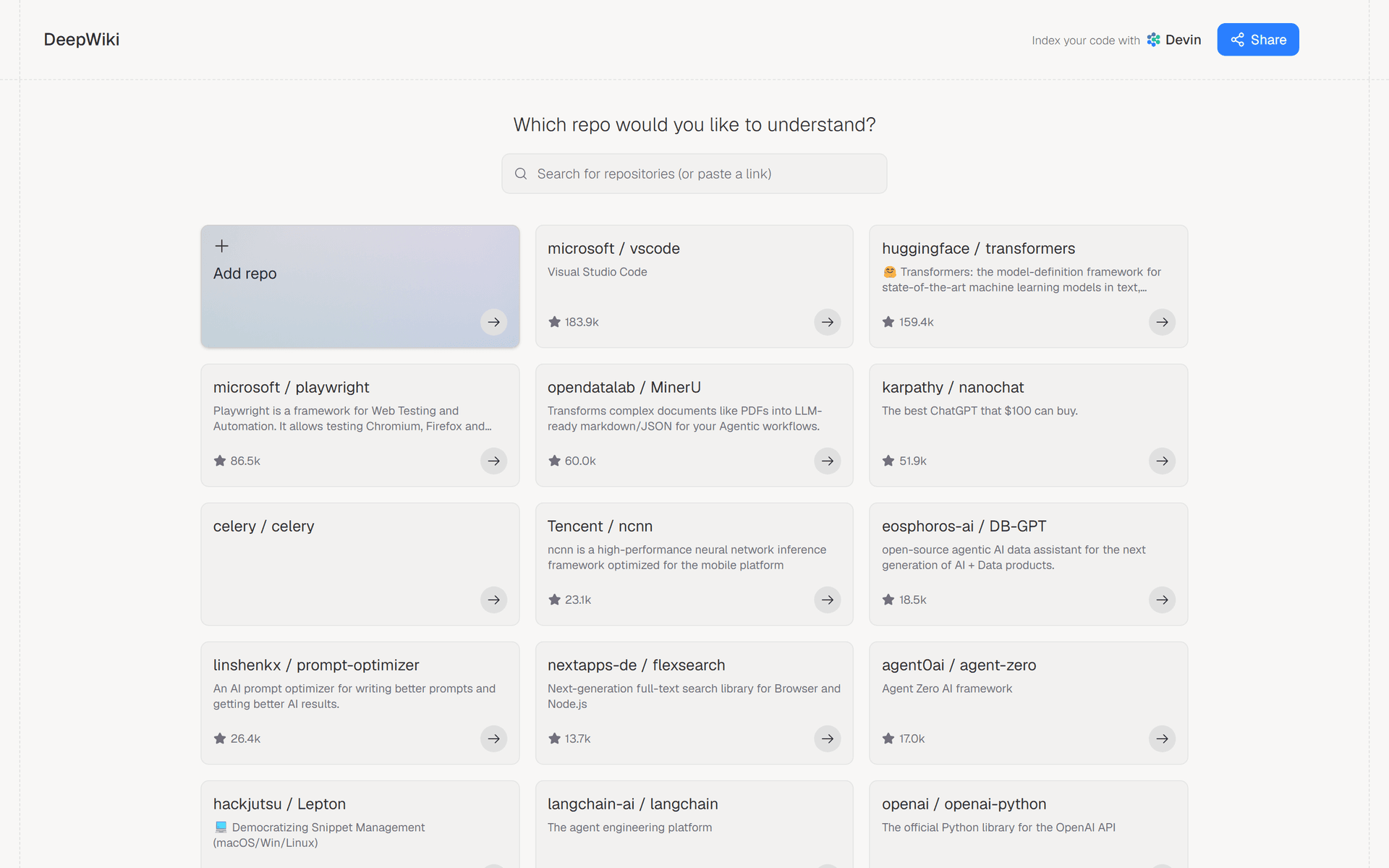The width and height of the screenshot is (1389, 868).
Task: Click the 183.9k star count
Action: point(582,322)
